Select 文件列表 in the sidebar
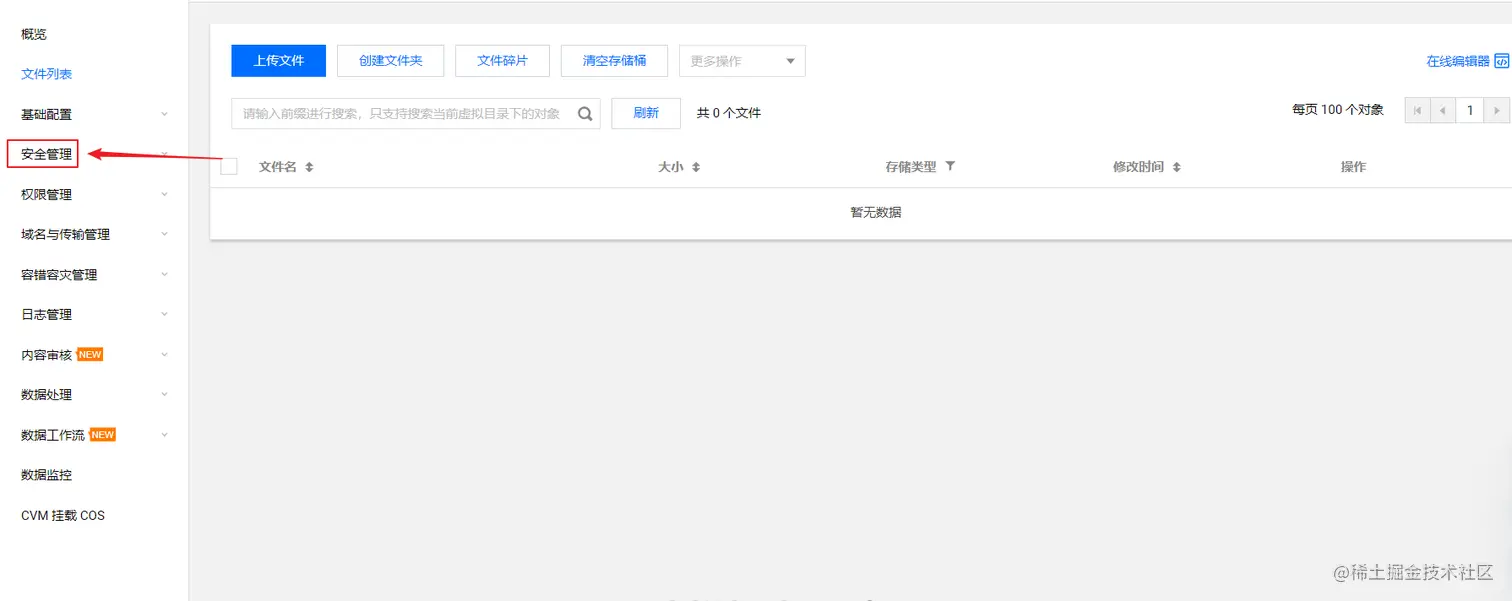This screenshot has height=601, width=1512. pos(46,74)
